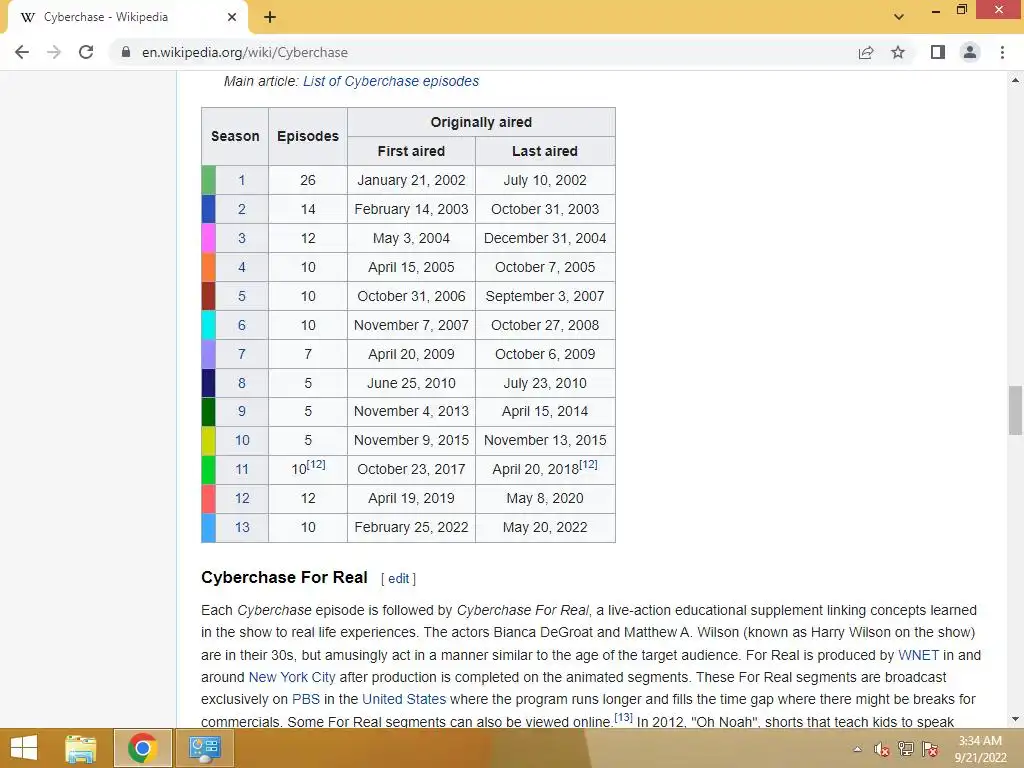Open the Season 8 link
Screen dimensions: 1024x768
[242, 383]
